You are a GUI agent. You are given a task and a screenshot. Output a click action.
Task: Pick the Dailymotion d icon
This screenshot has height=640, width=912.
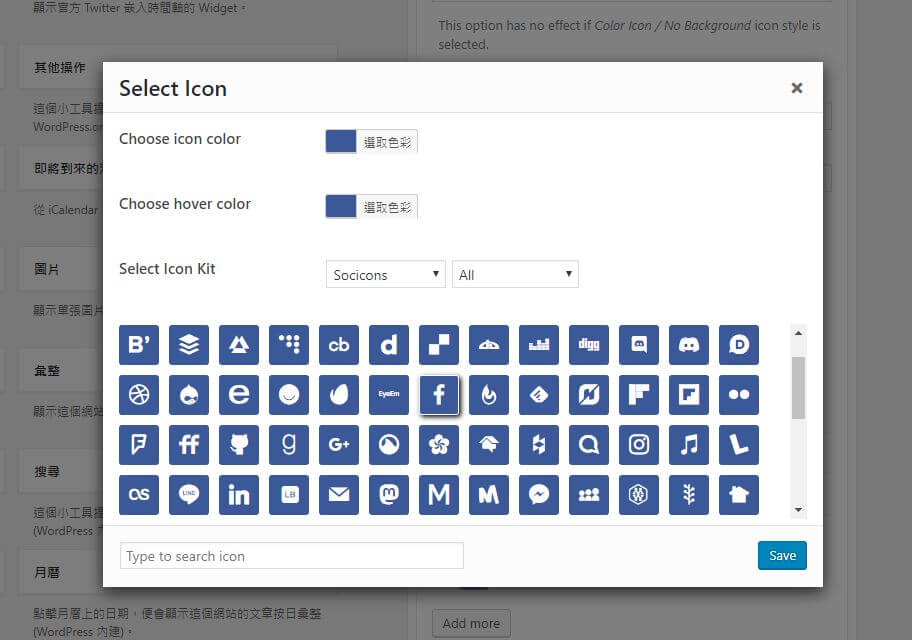(x=389, y=345)
